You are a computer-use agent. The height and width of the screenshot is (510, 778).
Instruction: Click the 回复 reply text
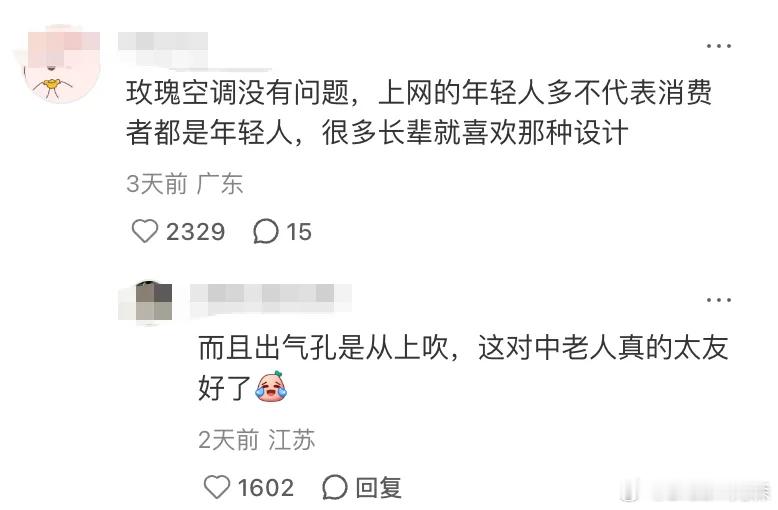378,487
